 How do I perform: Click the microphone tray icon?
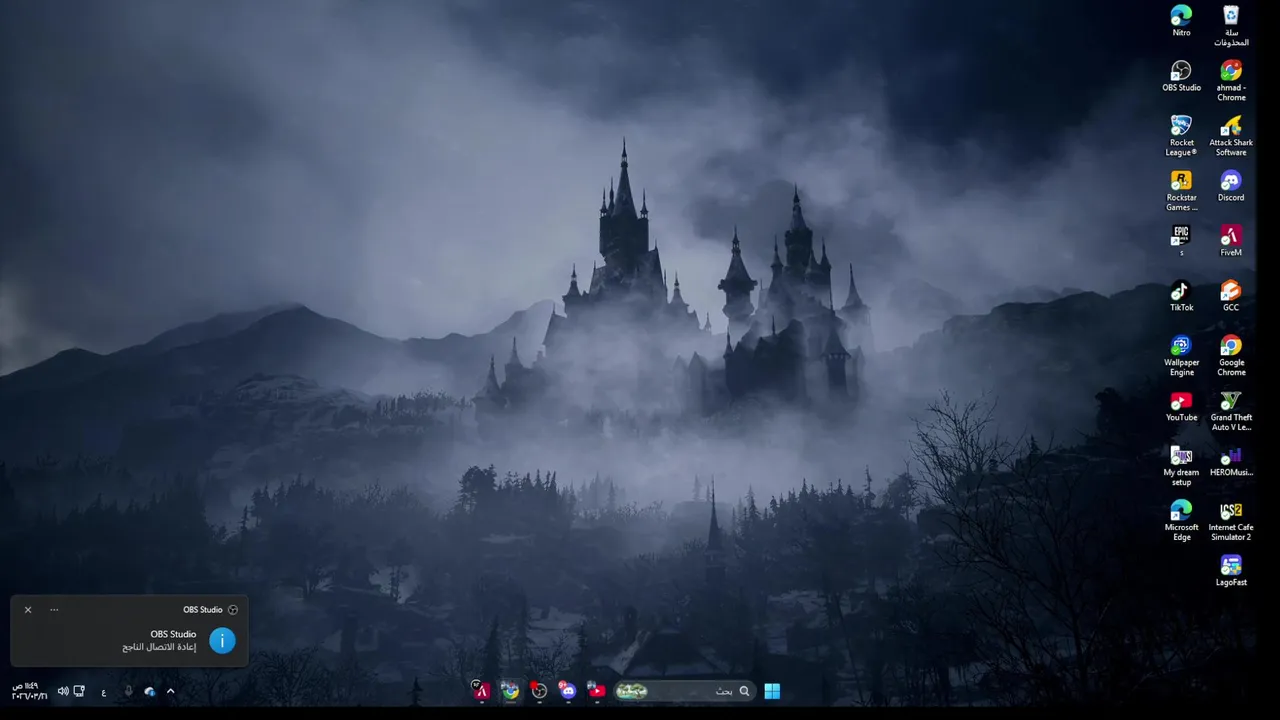[128, 691]
